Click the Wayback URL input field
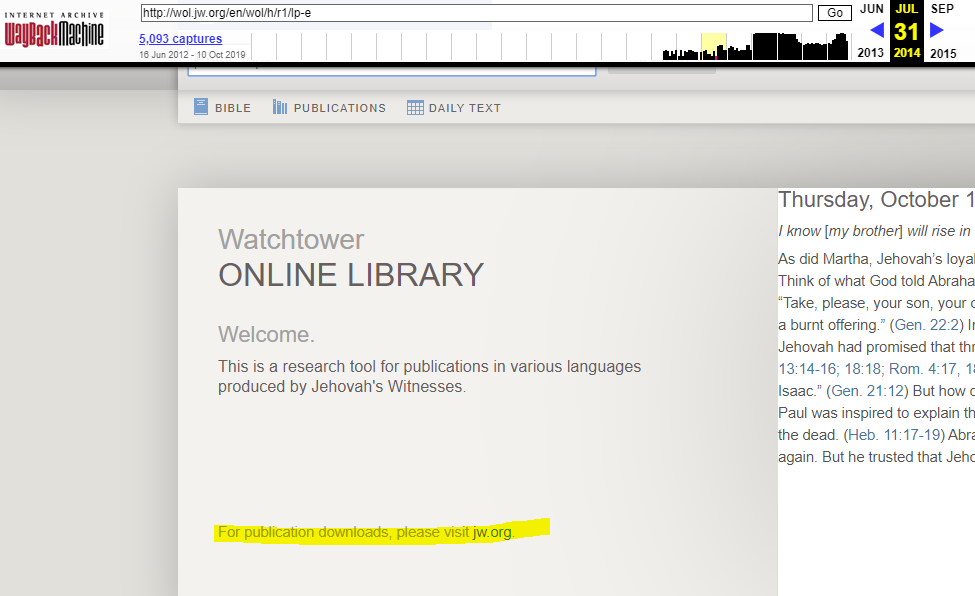The width and height of the screenshot is (975, 596). 476,13
